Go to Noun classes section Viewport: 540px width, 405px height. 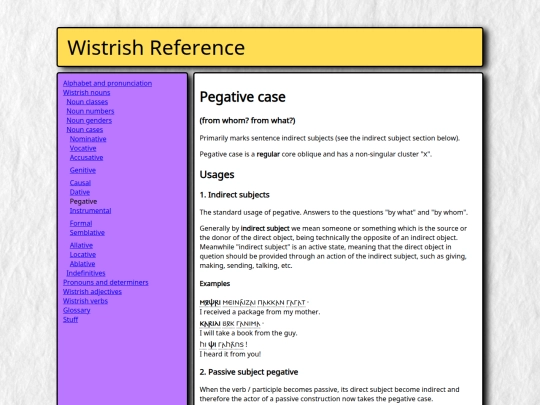(x=87, y=102)
